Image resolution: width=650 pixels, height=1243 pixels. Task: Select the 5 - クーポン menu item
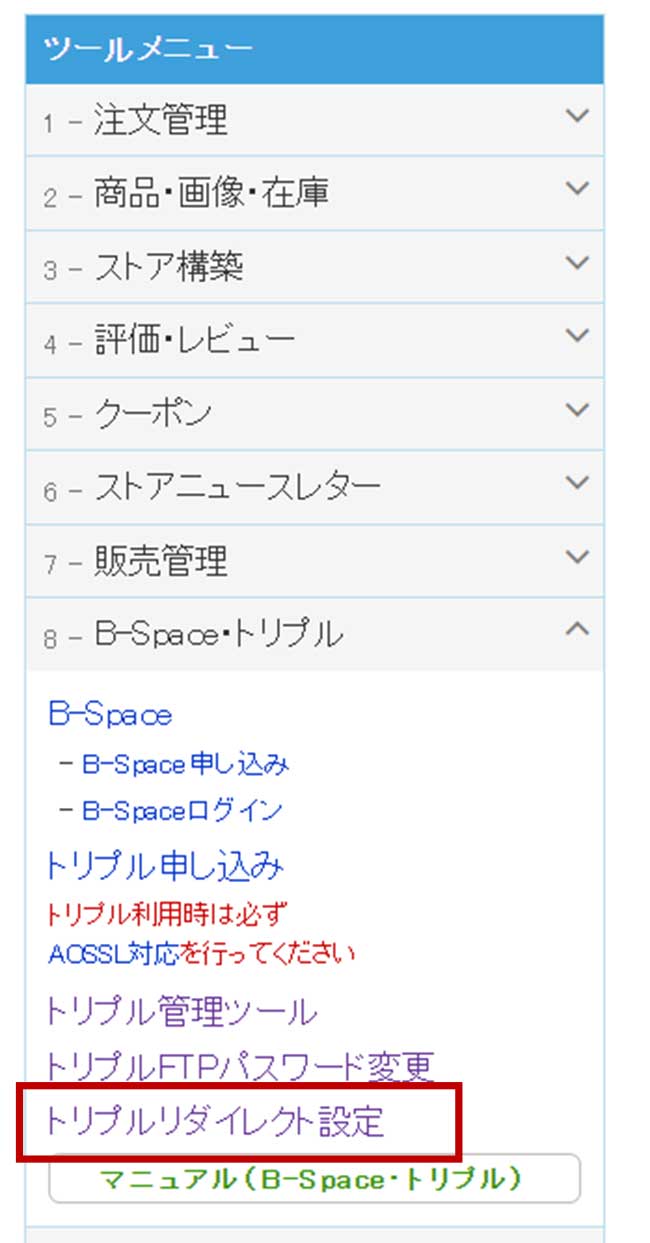click(x=315, y=414)
